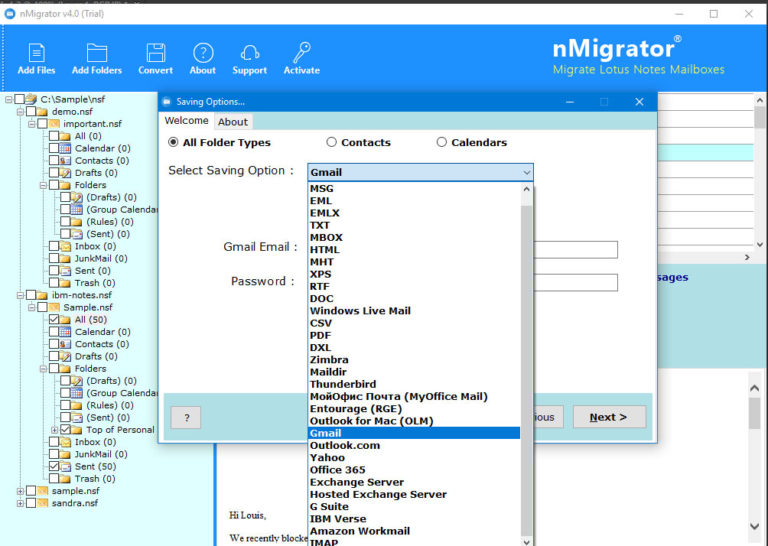Screen dimensions: 768x546
Task: Click the Calendar icon under Sample.nsf
Action: tap(65, 332)
